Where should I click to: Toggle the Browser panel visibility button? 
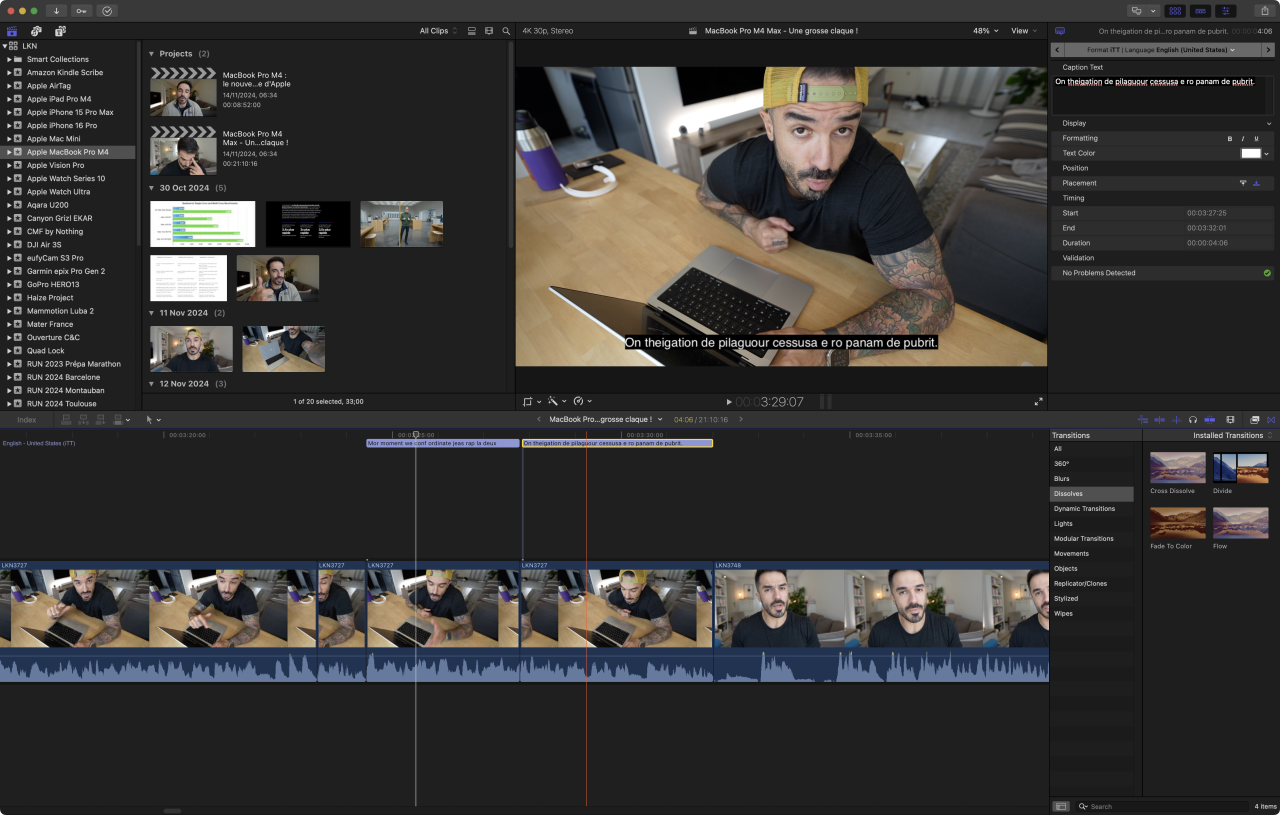coord(1175,10)
